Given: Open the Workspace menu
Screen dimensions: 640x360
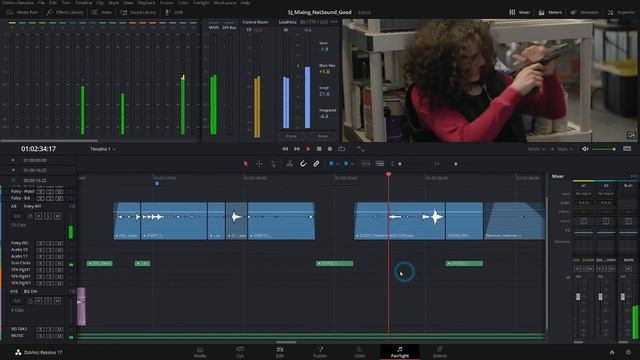Looking at the screenshot, I should [x=225, y=3].
